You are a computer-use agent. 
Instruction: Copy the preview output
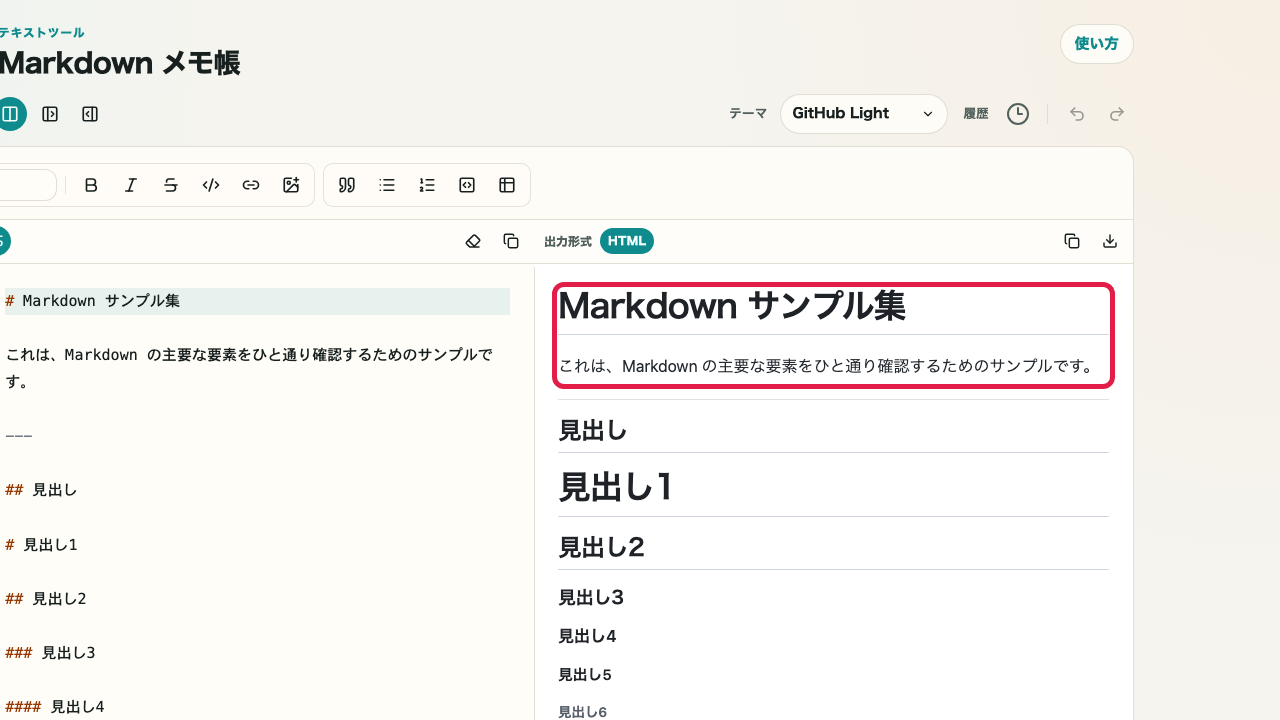1072,241
